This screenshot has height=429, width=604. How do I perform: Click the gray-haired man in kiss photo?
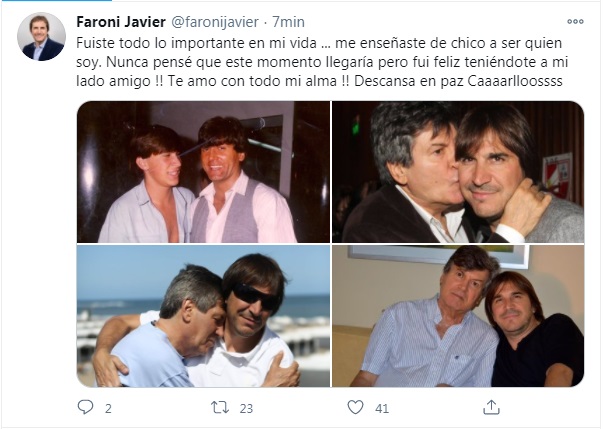(x=408, y=173)
